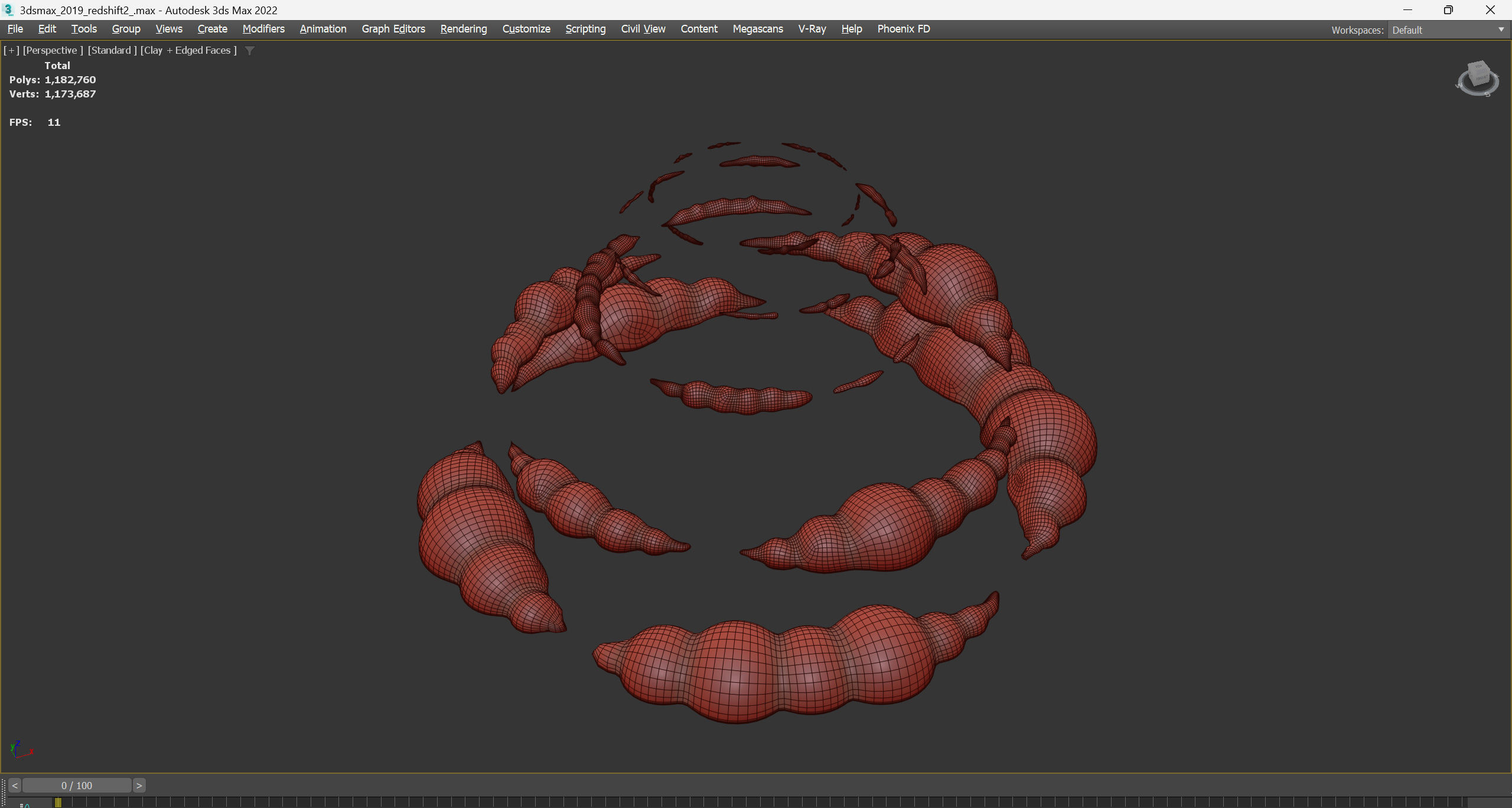Viewport: 1512px width, 808px height.
Task: Open the Megascans menu
Action: click(x=757, y=29)
